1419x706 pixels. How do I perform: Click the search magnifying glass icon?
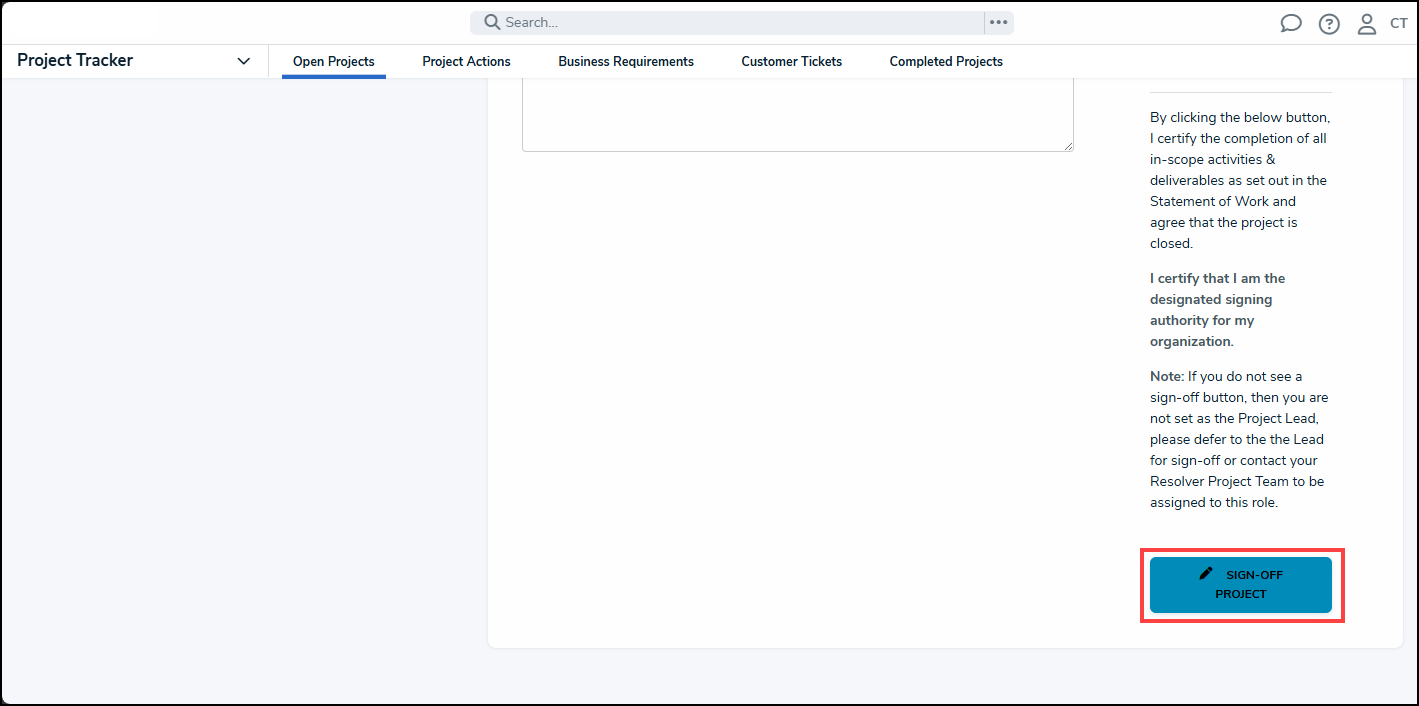click(x=490, y=21)
